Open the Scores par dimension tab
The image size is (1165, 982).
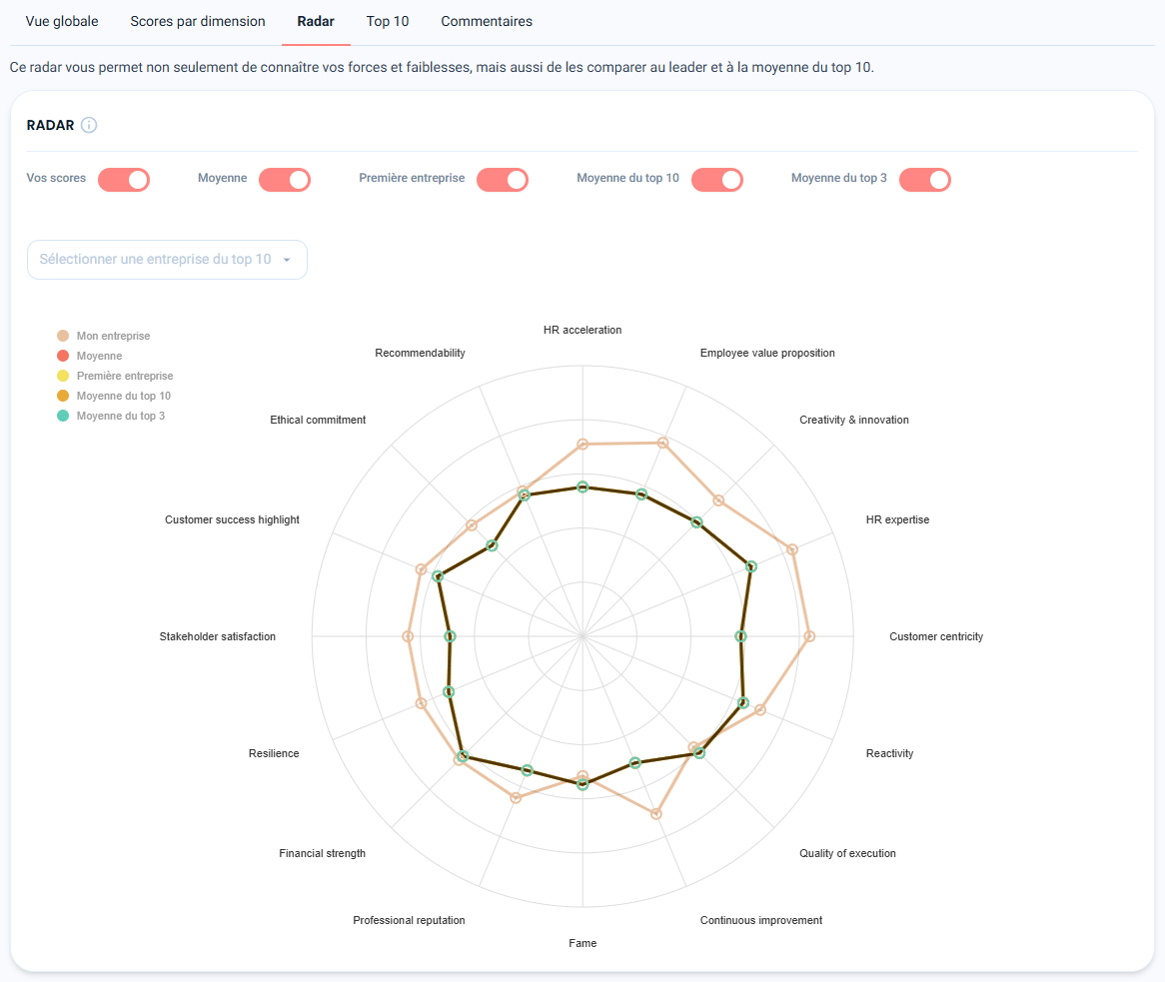pyautogui.click(x=198, y=22)
